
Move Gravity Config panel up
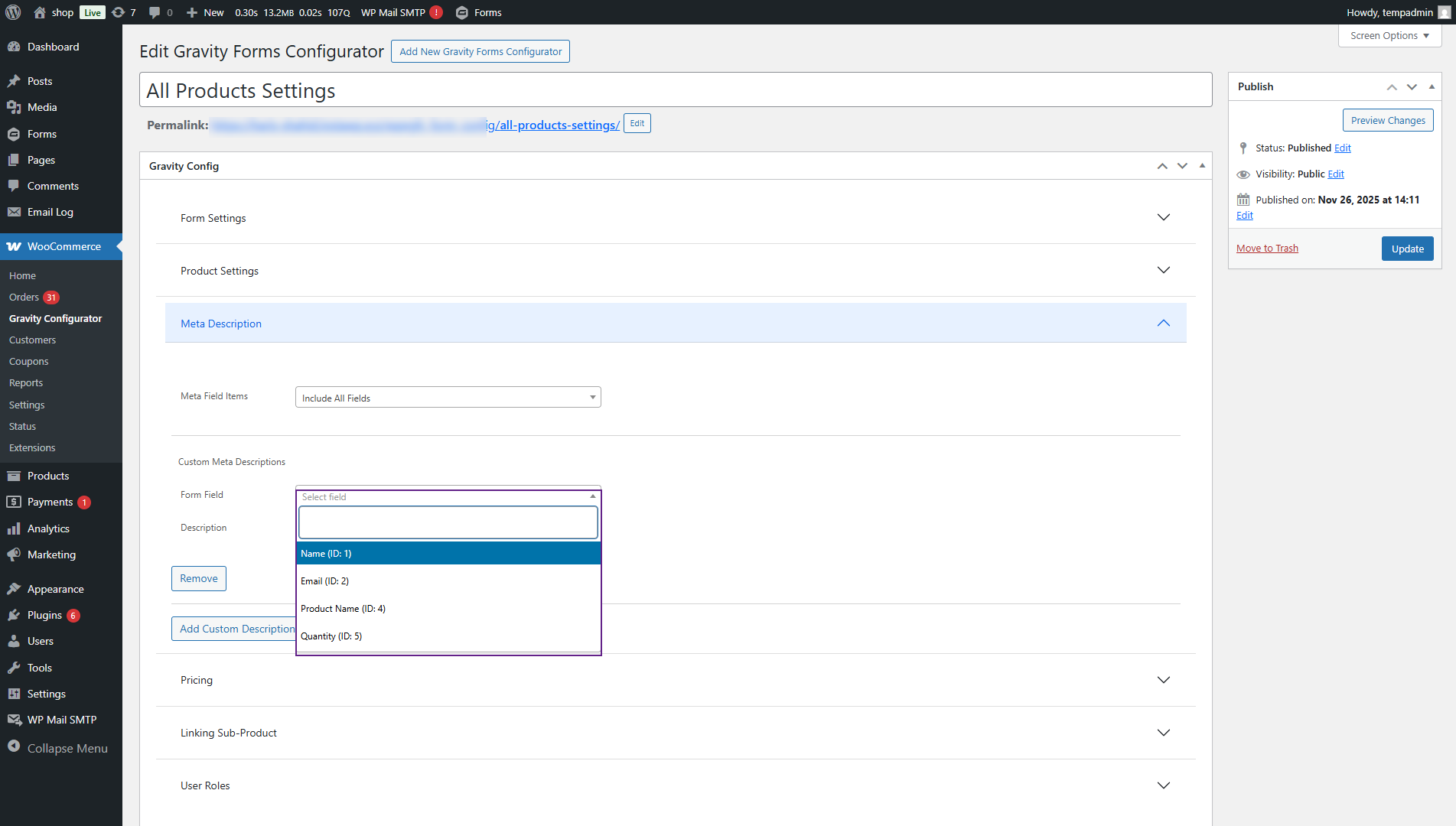pos(1162,166)
